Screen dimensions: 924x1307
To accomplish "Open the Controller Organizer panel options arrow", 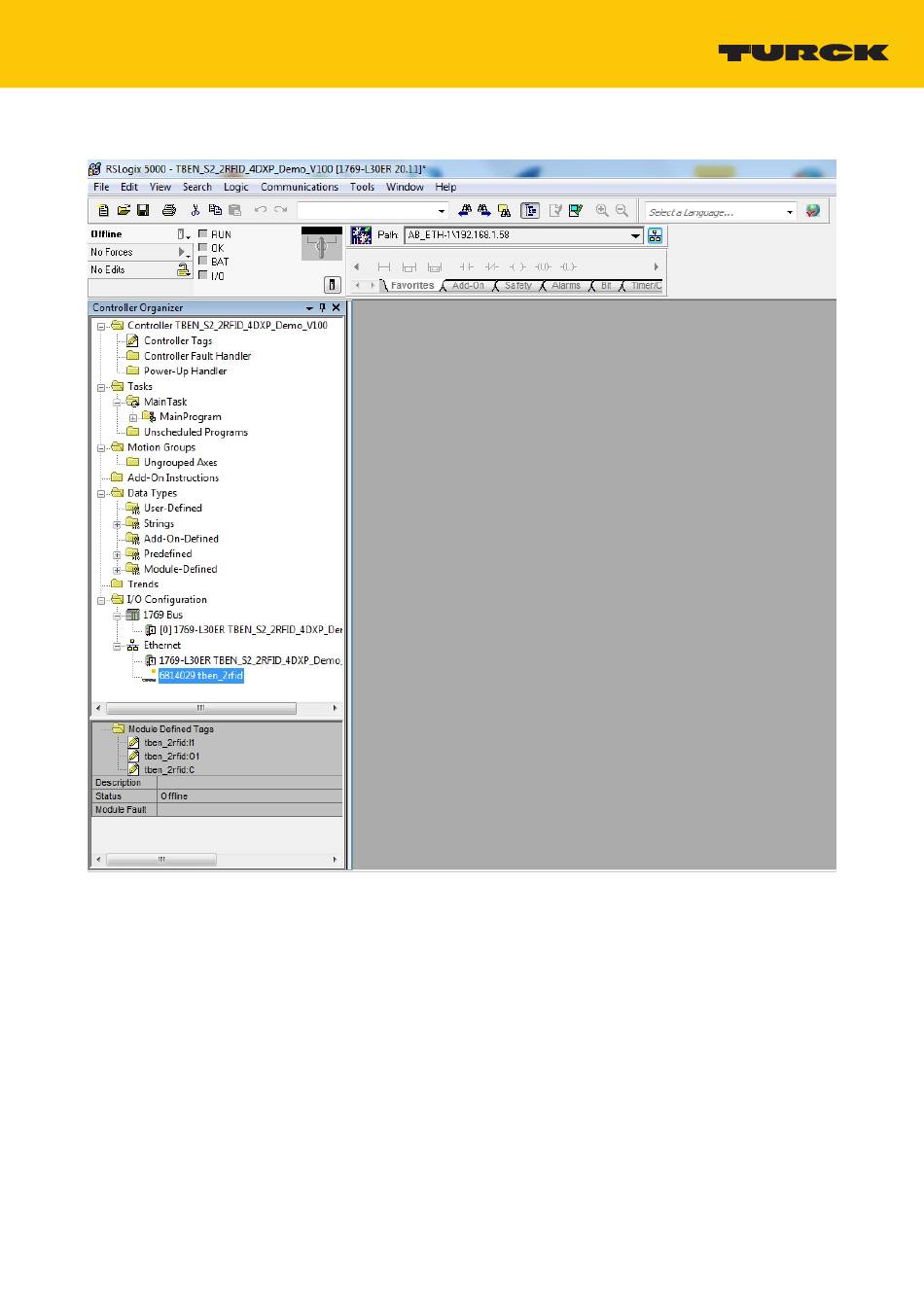I will pyautogui.click(x=309, y=308).
